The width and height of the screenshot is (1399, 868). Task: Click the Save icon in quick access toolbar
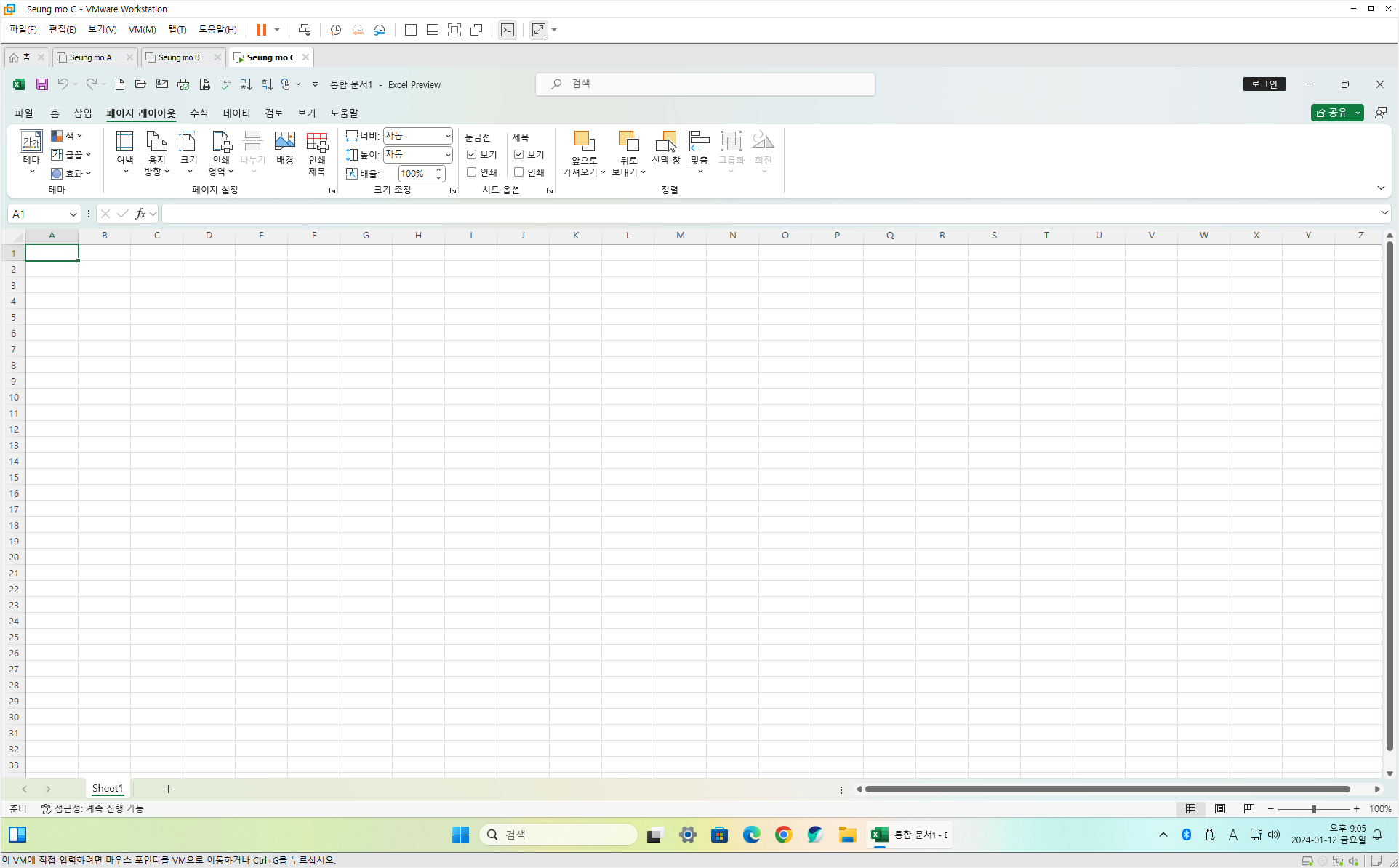coord(42,84)
